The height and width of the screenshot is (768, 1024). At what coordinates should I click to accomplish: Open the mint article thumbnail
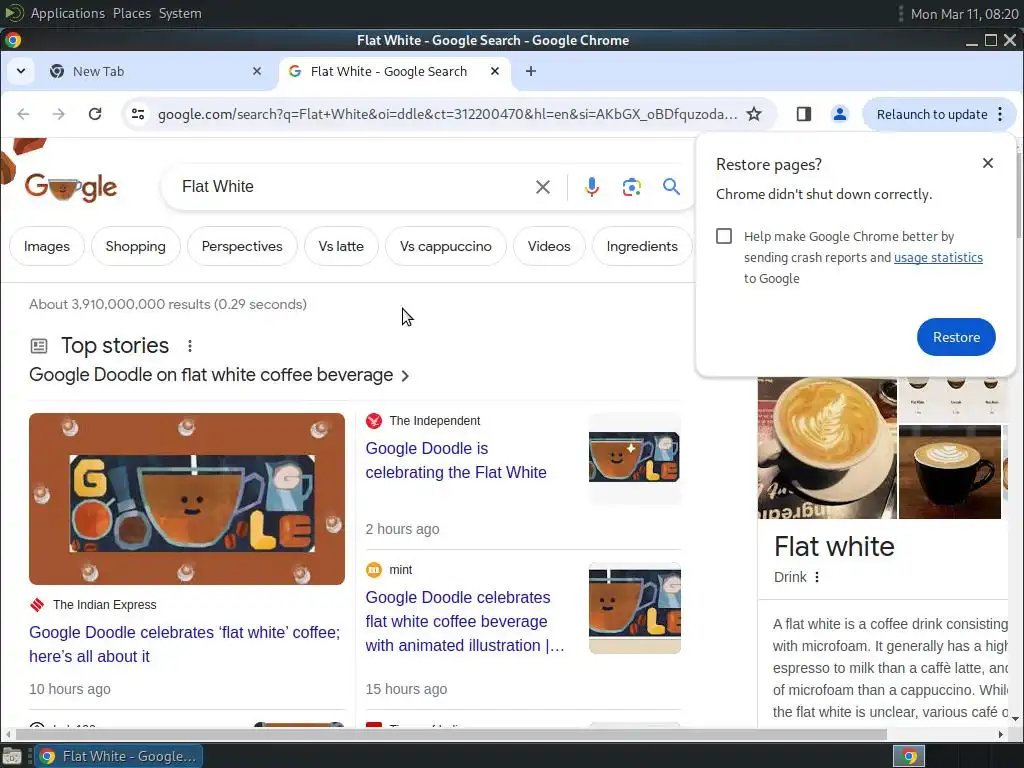click(x=634, y=608)
